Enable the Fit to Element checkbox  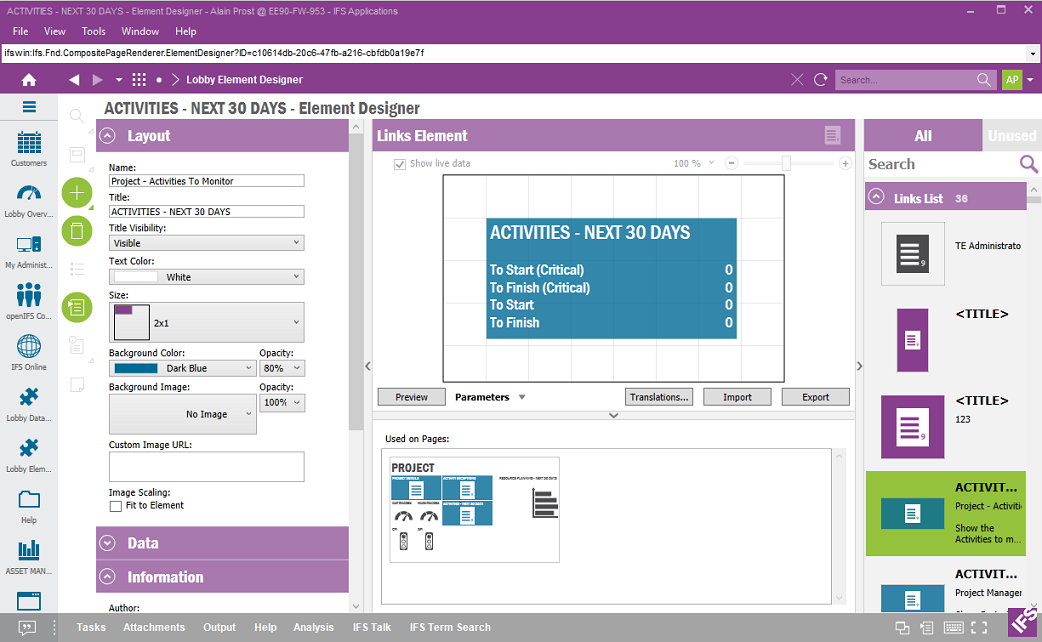point(116,506)
